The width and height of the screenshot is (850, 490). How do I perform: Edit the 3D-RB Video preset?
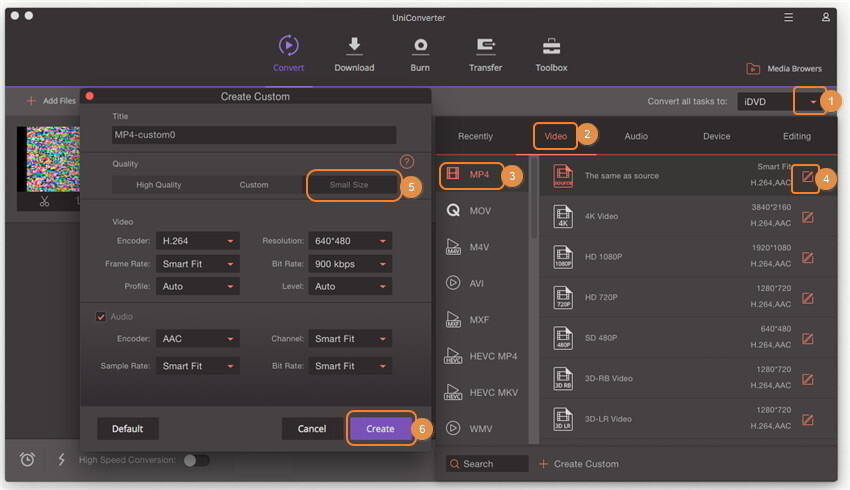[808, 379]
